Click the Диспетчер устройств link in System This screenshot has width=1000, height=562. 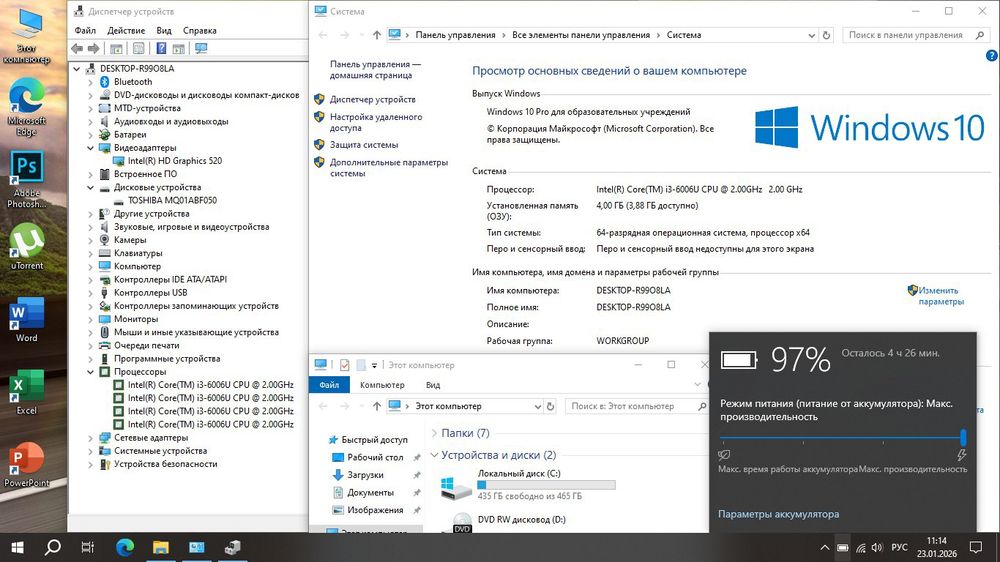pyautogui.click(x=372, y=100)
